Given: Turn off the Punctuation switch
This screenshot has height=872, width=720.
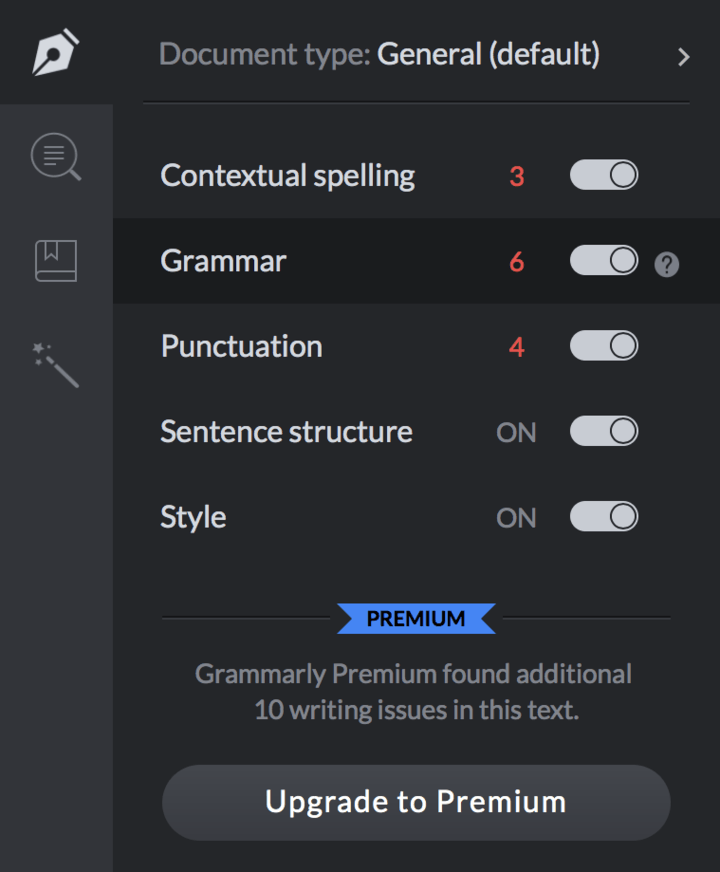Looking at the screenshot, I should (x=604, y=346).
